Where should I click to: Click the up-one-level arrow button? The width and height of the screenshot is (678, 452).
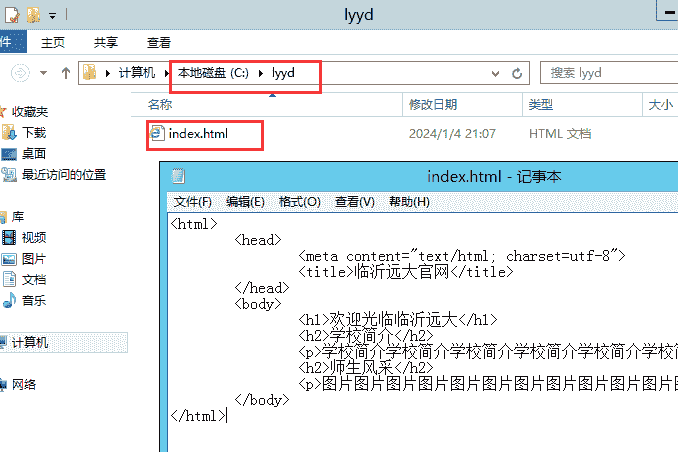66,72
